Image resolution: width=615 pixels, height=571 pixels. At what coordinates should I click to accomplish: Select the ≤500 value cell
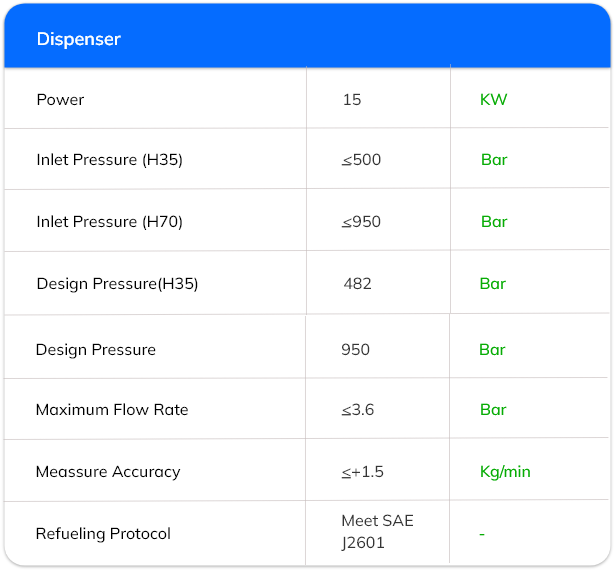pyautogui.click(x=361, y=160)
